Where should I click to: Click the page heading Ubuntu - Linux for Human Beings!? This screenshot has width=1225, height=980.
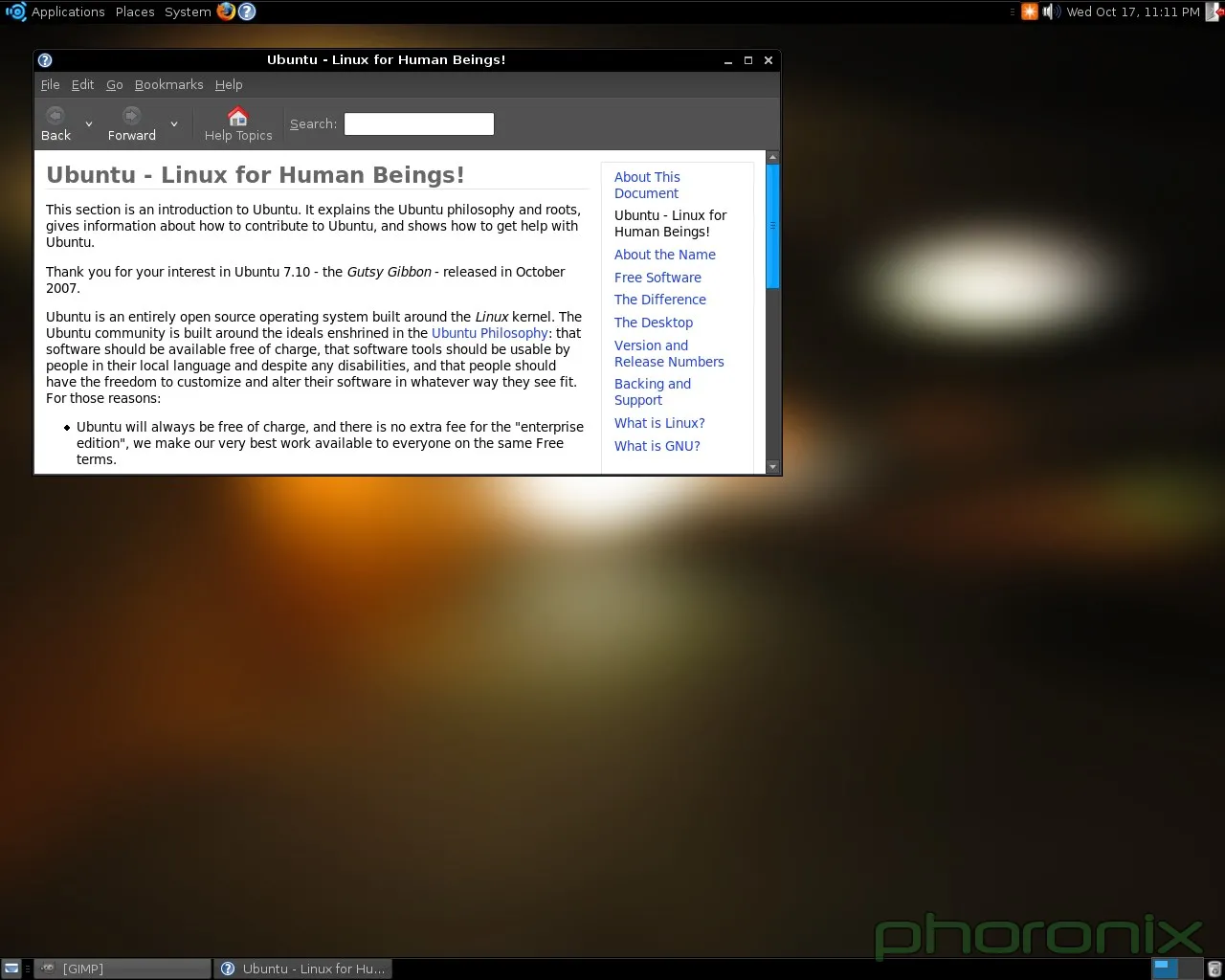(256, 175)
